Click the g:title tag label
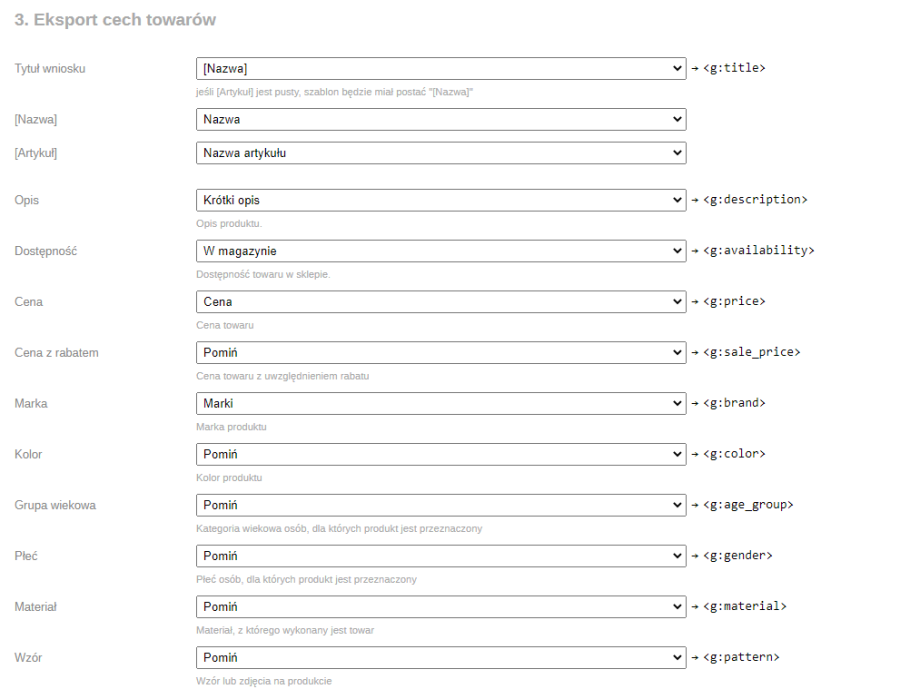The width and height of the screenshot is (920, 689). click(x=735, y=68)
